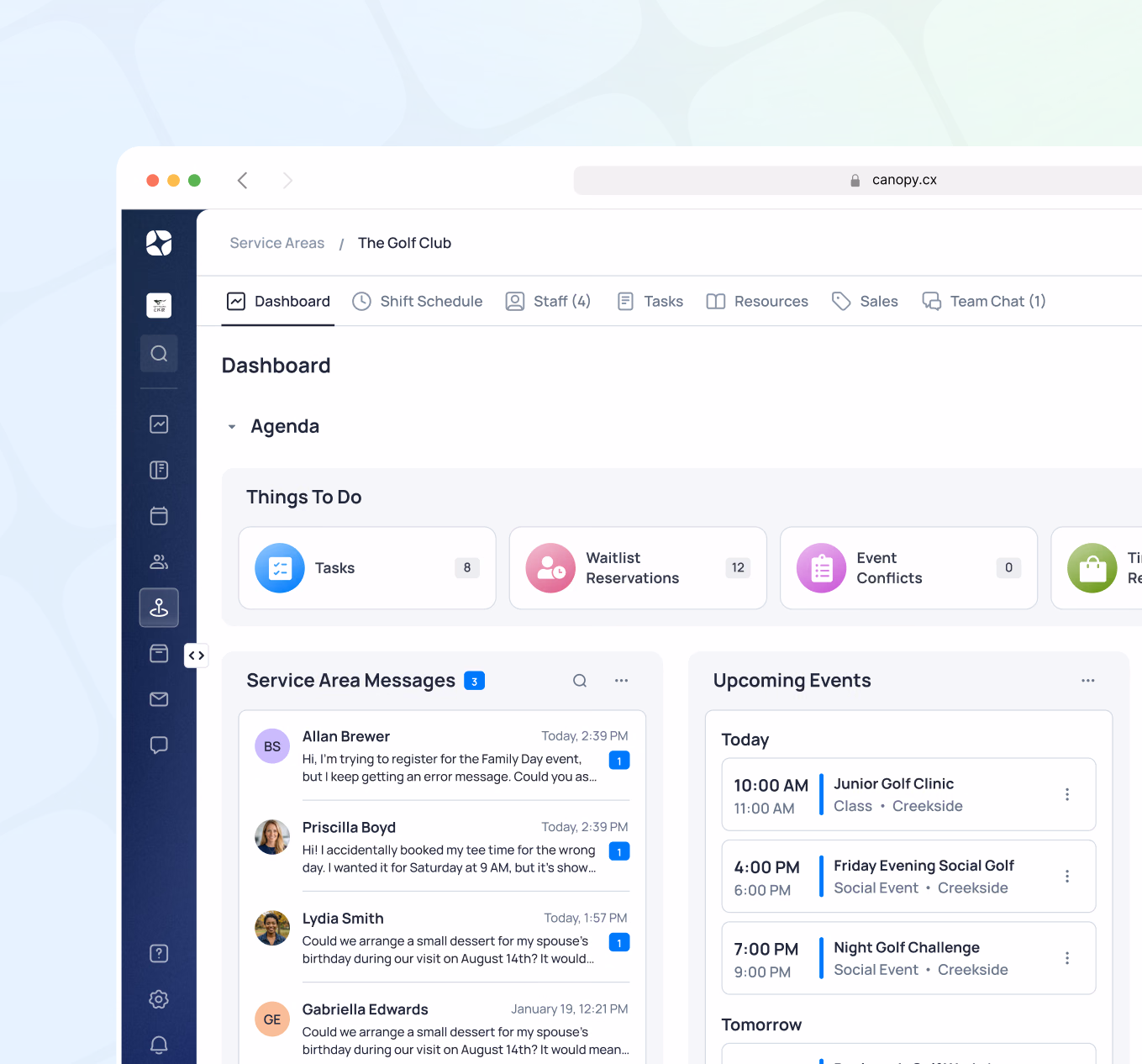The width and height of the screenshot is (1142, 1064).
Task: Switch to the Team Chat (1) tab
Action: (984, 302)
